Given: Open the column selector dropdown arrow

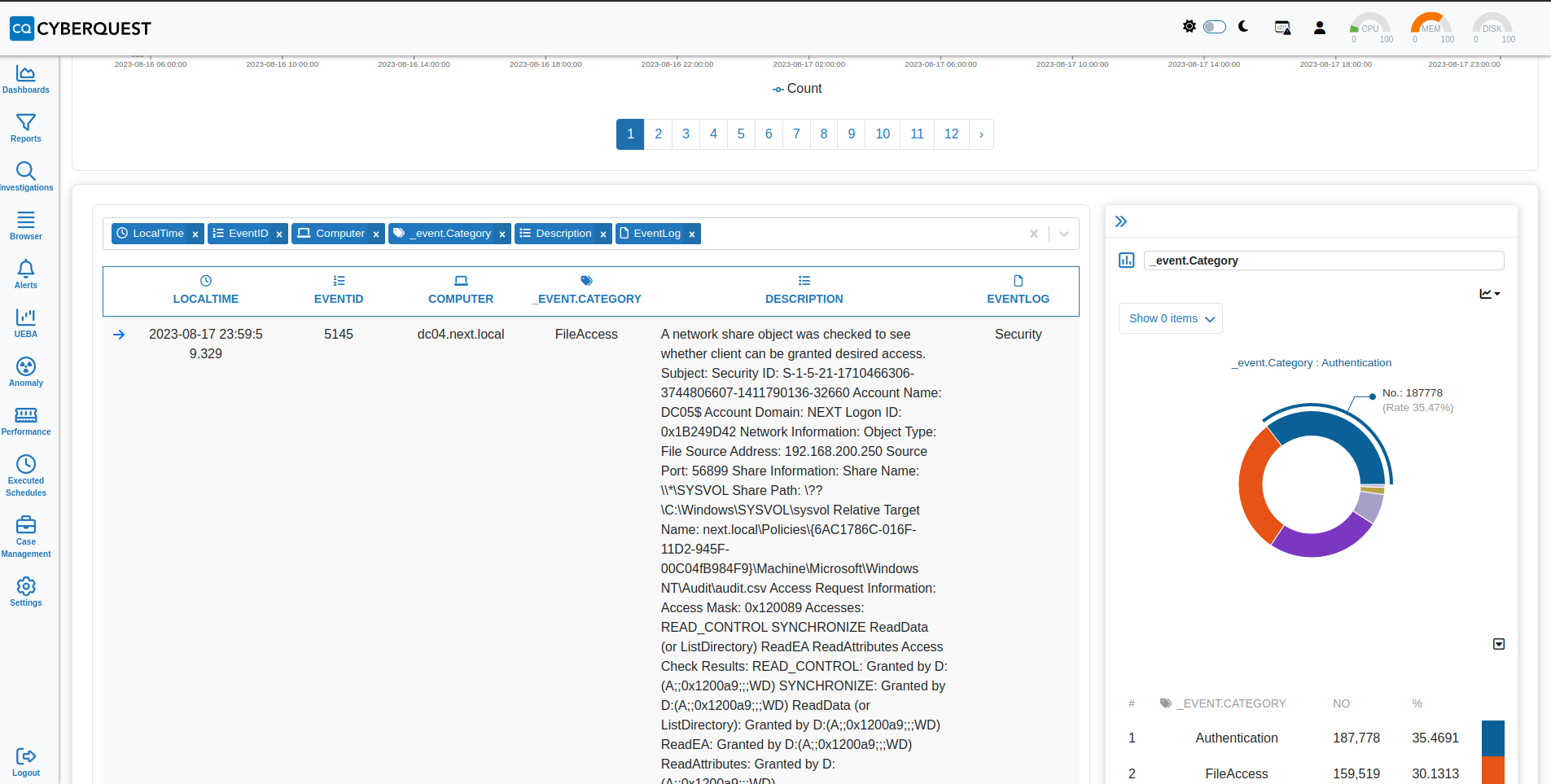Looking at the screenshot, I should (1064, 234).
